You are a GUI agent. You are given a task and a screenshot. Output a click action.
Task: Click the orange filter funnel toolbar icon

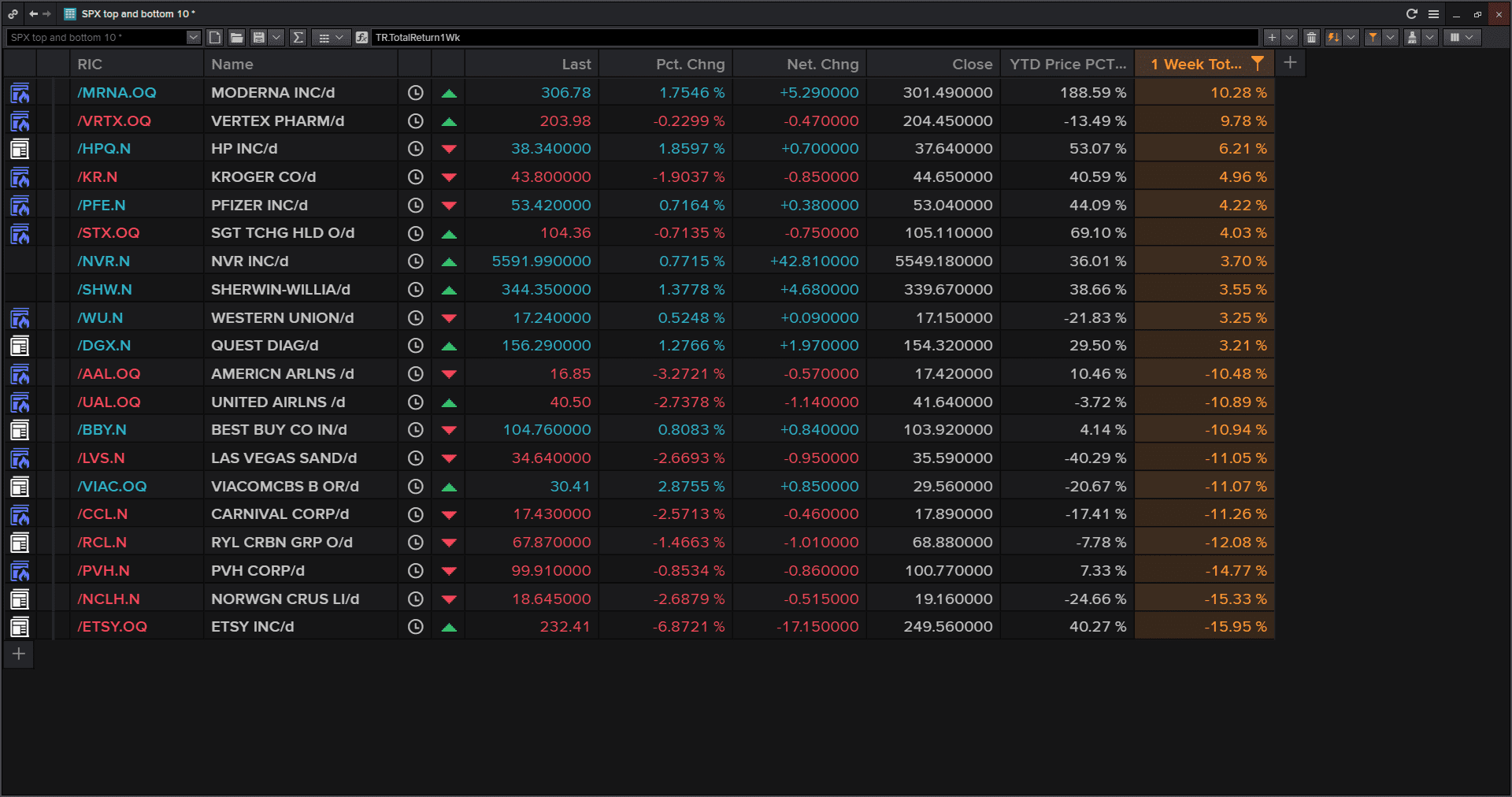1373,37
